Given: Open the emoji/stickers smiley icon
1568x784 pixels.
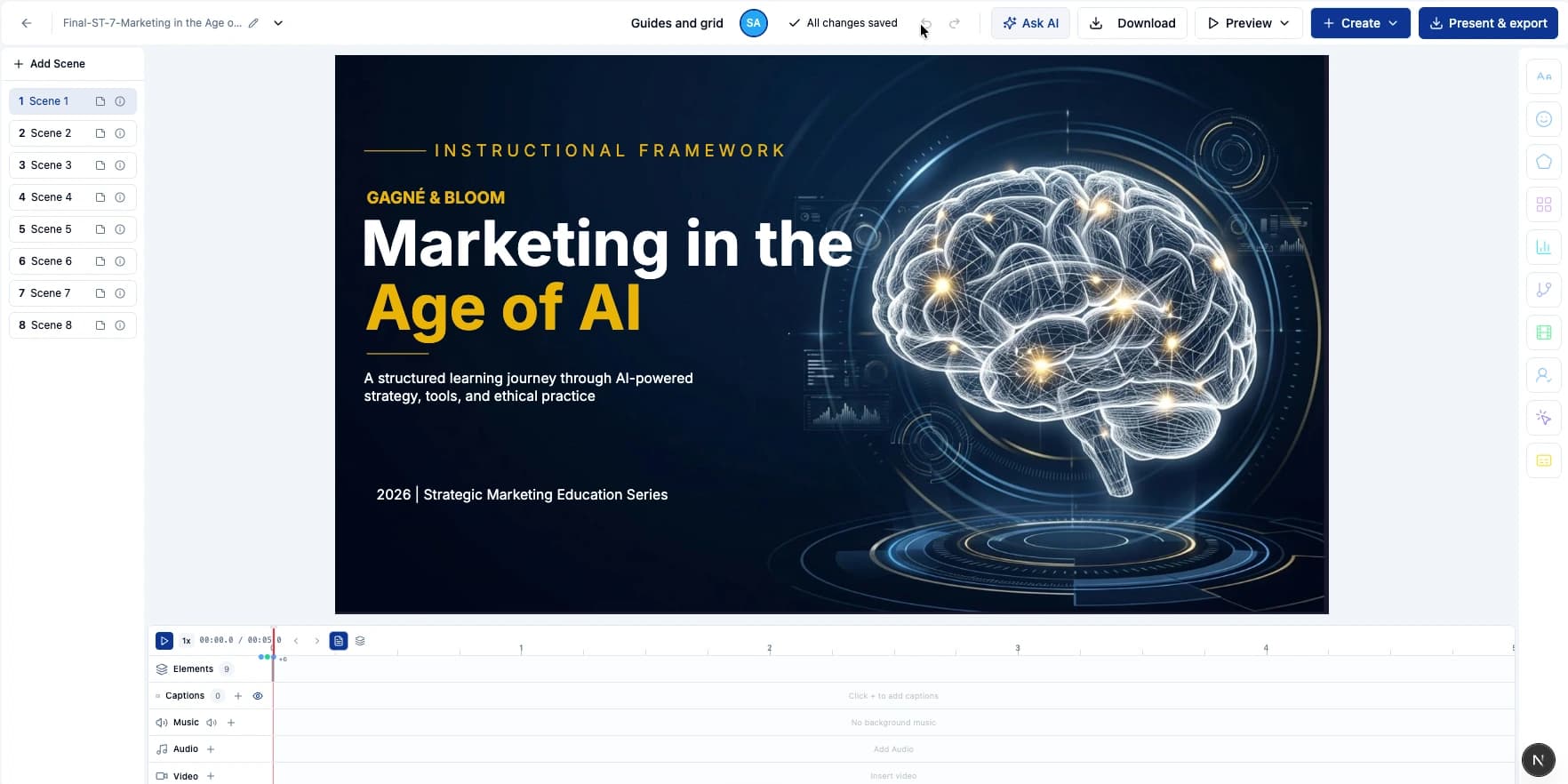Looking at the screenshot, I should pos(1544,119).
